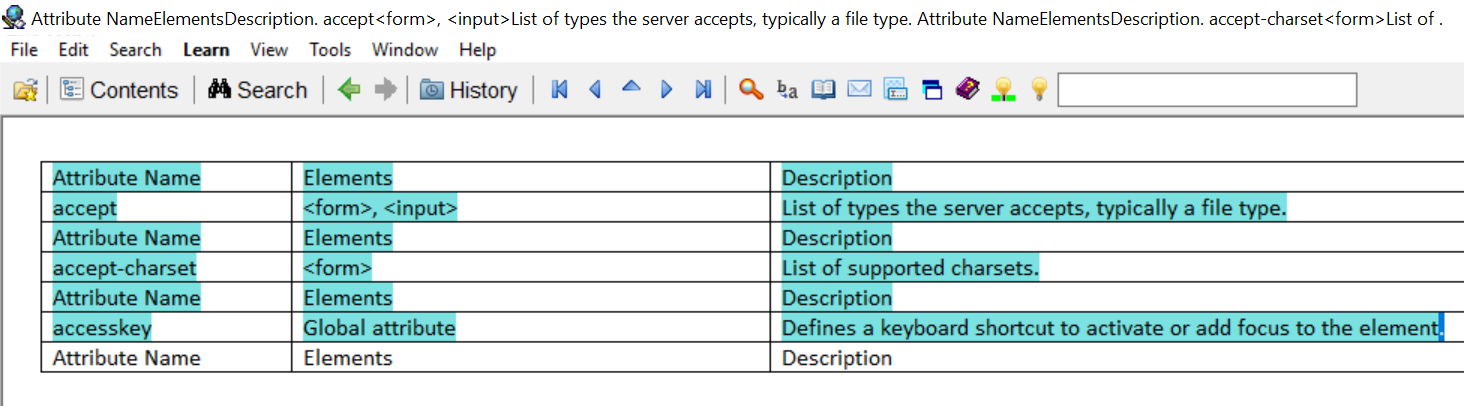Go up to parent topic
This screenshot has width=1464, height=406.
(631, 88)
